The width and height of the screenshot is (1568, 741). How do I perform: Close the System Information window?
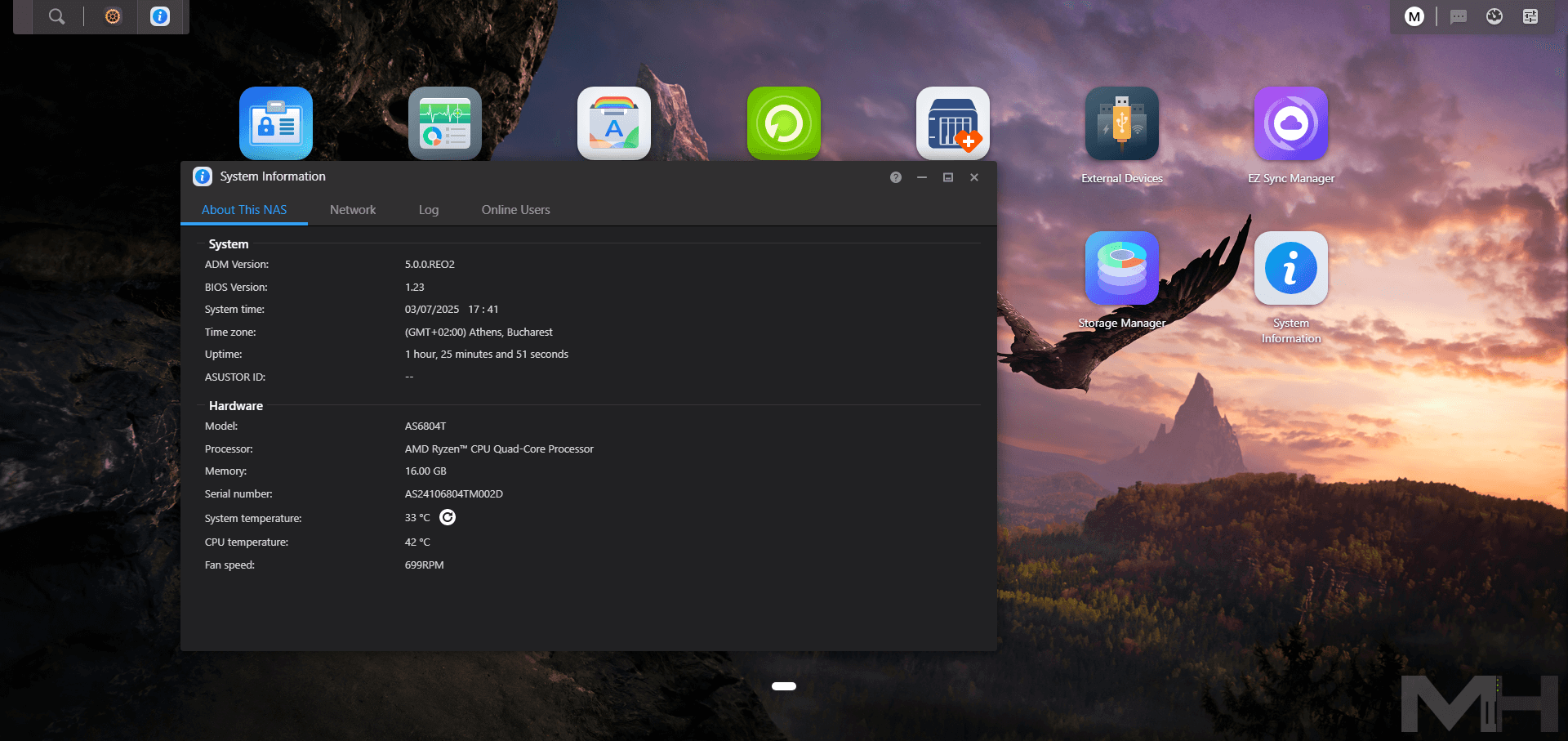(974, 177)
